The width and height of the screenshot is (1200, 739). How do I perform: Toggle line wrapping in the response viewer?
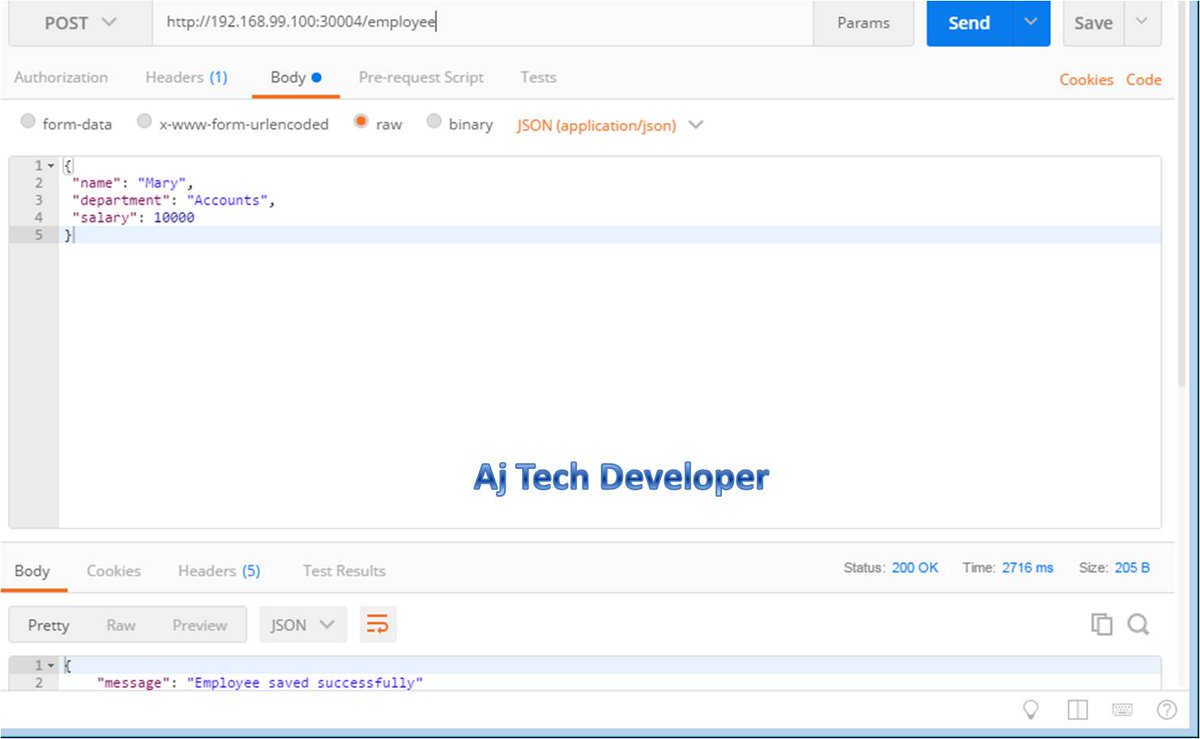[378, 623]
